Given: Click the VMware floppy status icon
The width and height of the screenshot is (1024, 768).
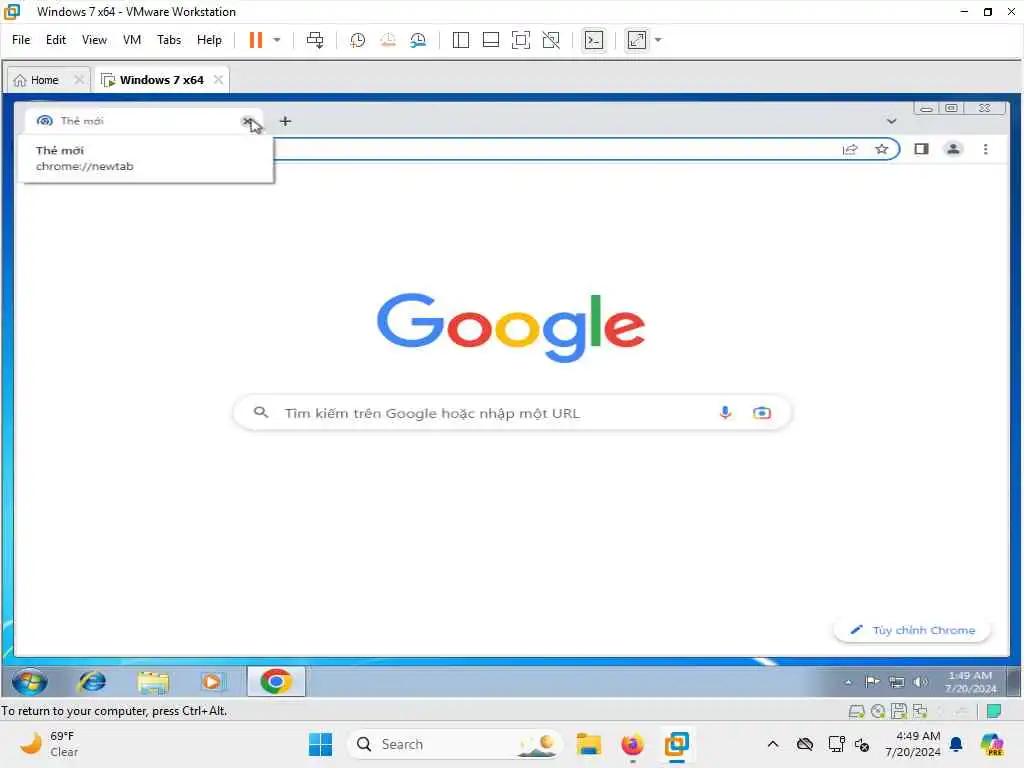Looking at the screenshot, I should pyautogui.click(x=899, y=711).
